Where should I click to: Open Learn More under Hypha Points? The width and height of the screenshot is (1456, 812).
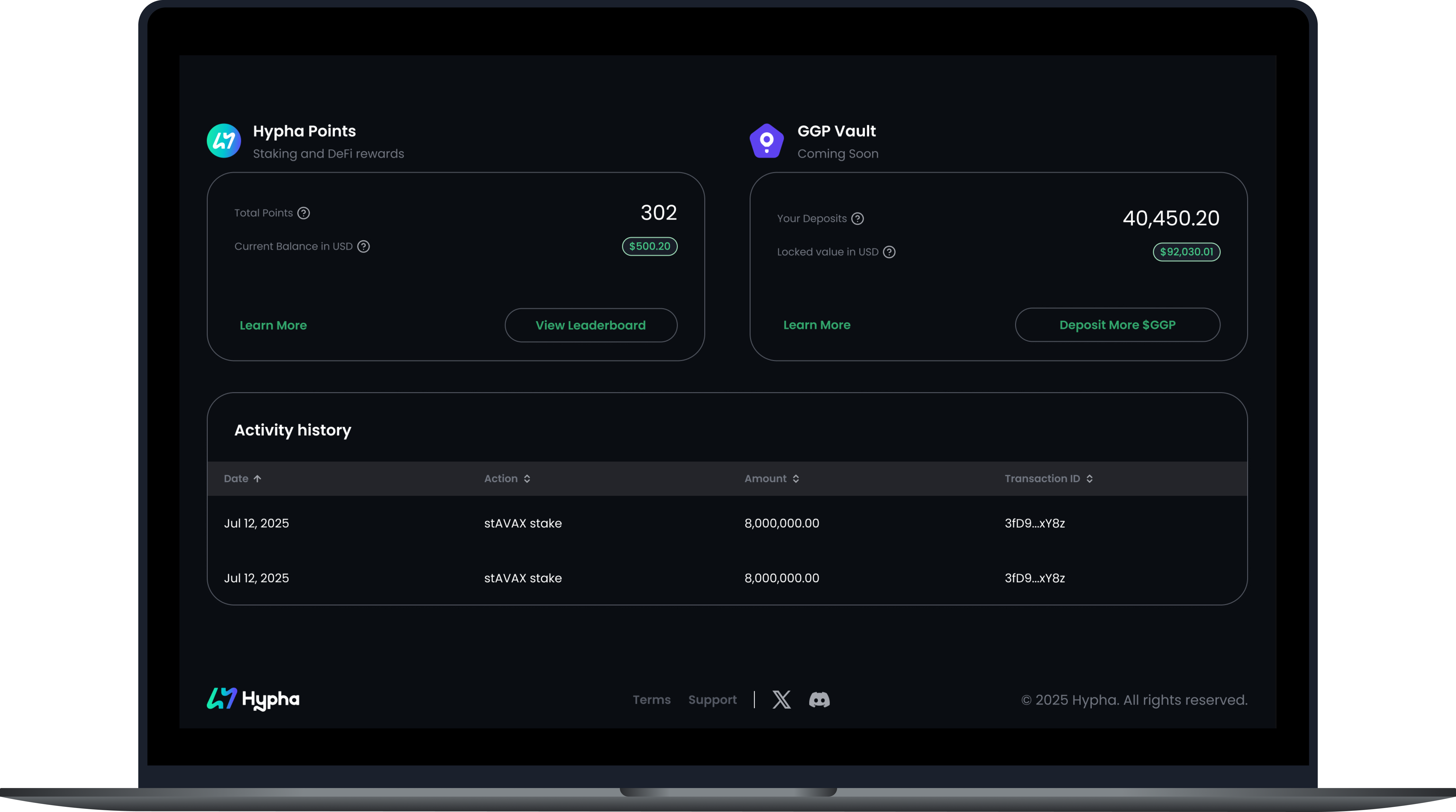point(273,325)
